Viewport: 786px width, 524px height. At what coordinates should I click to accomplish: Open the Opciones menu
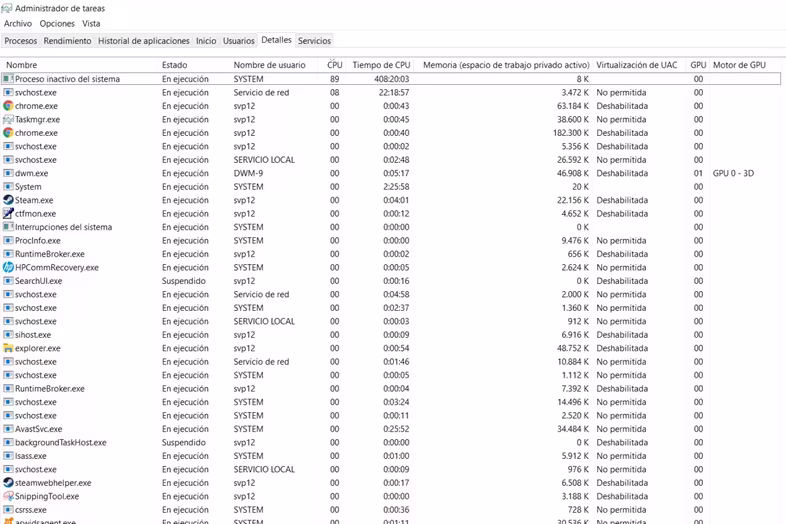[x=57, y=24]
